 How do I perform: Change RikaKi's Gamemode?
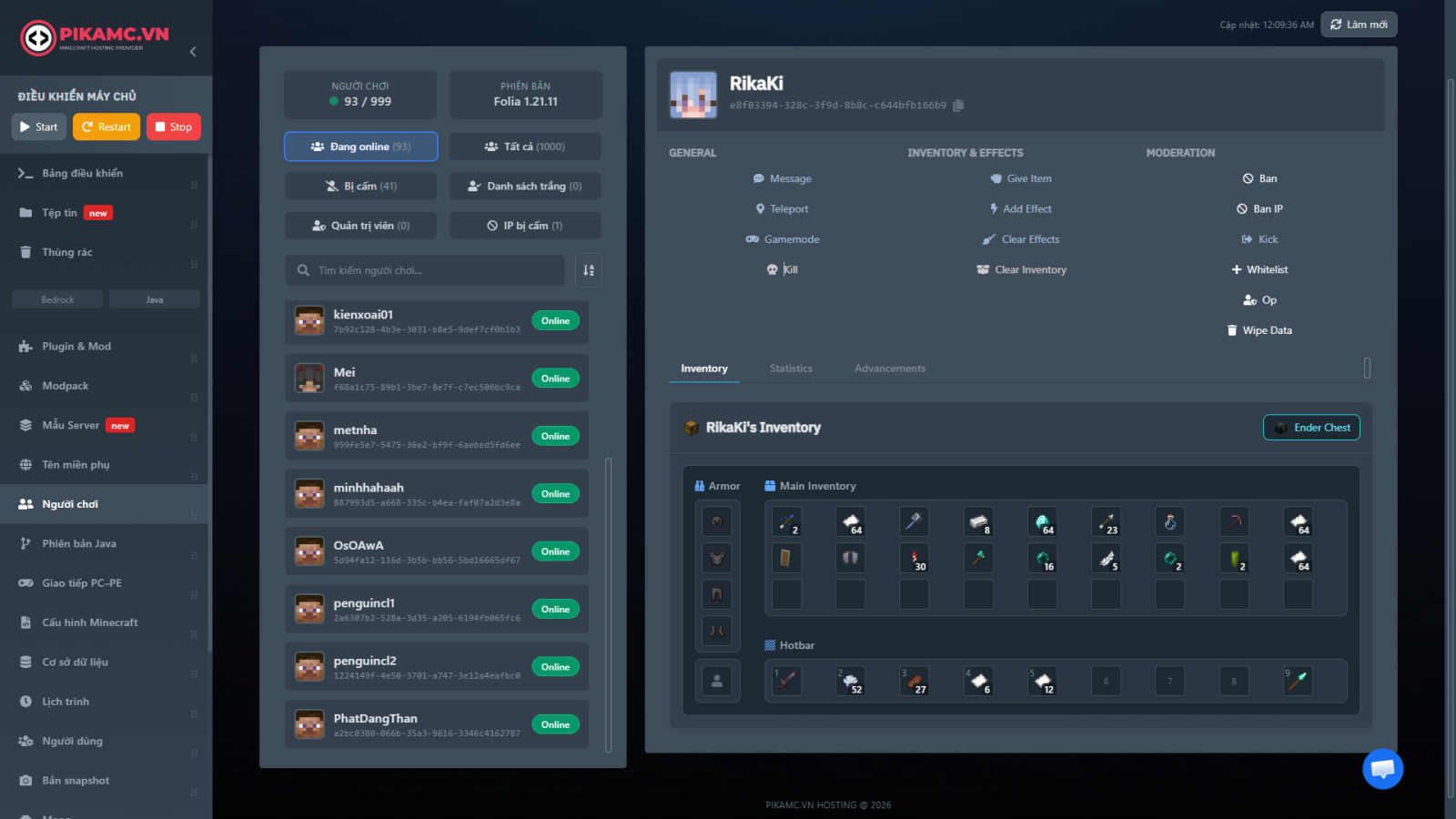tap(782, 239)
